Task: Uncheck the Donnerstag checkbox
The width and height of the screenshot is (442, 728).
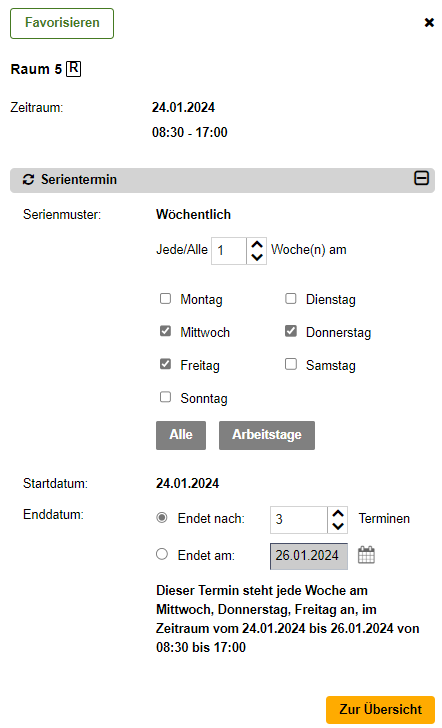Action: [291, 331]
